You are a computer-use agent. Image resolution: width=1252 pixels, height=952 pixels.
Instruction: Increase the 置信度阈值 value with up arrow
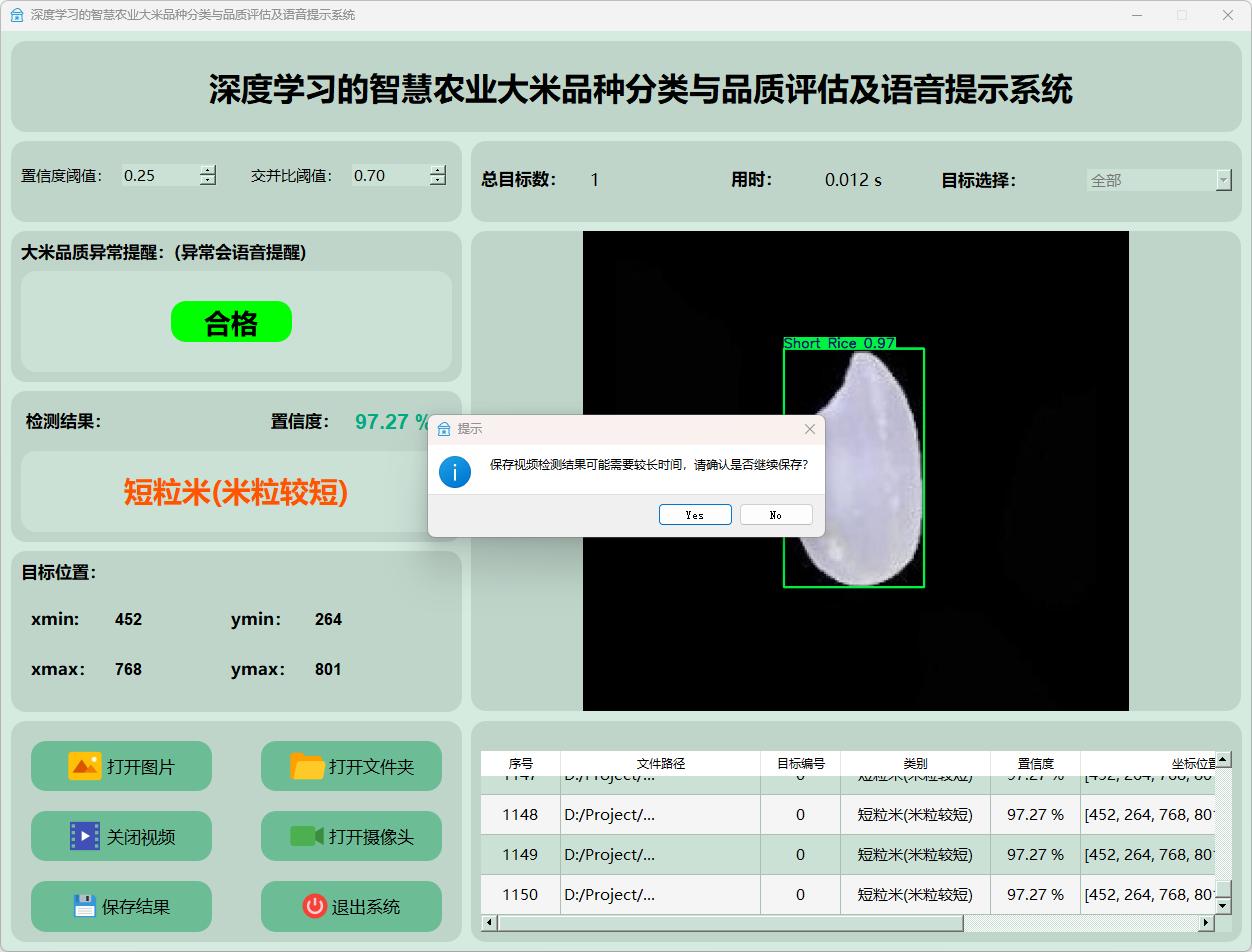(x=207, y=170)
